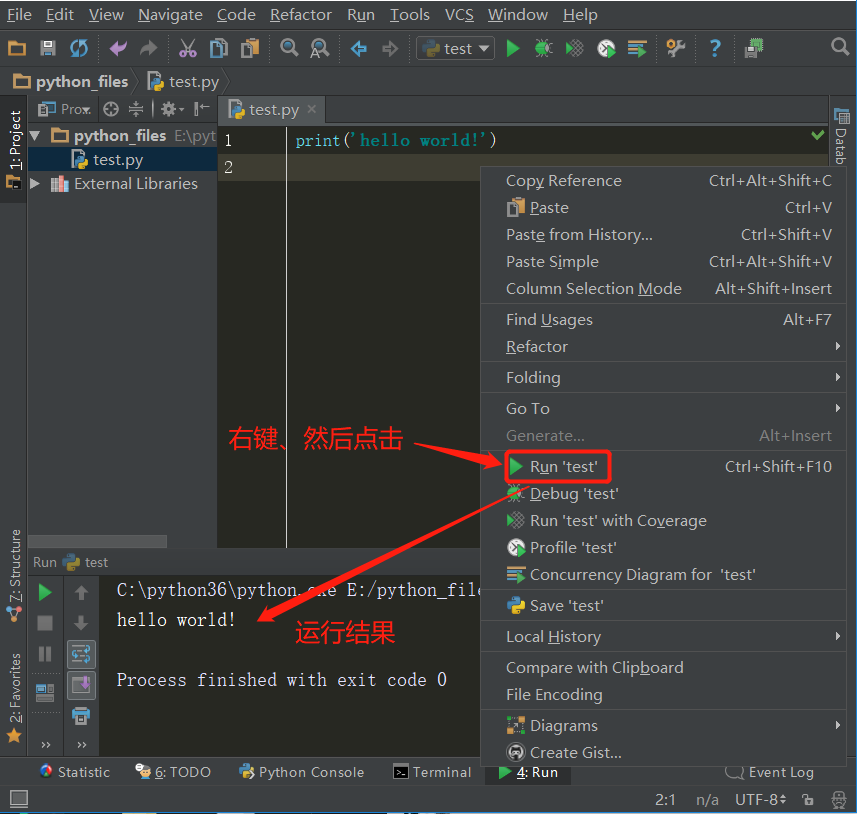Image resolution: width=857 pixels, height=814 pixels.
Task: Expand the External Libraries tree node
Action: click(x=36, y=184)
